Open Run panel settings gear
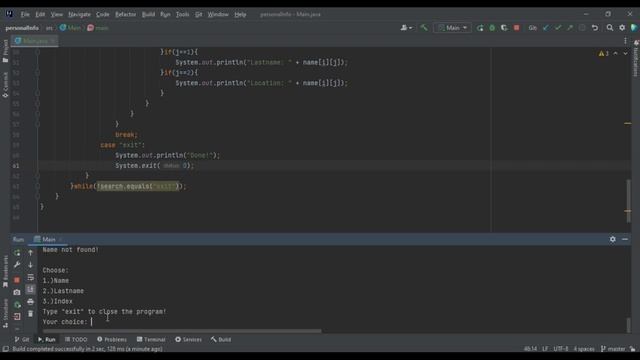This screenshot has height=360, width=640. (x=613, y=239)
